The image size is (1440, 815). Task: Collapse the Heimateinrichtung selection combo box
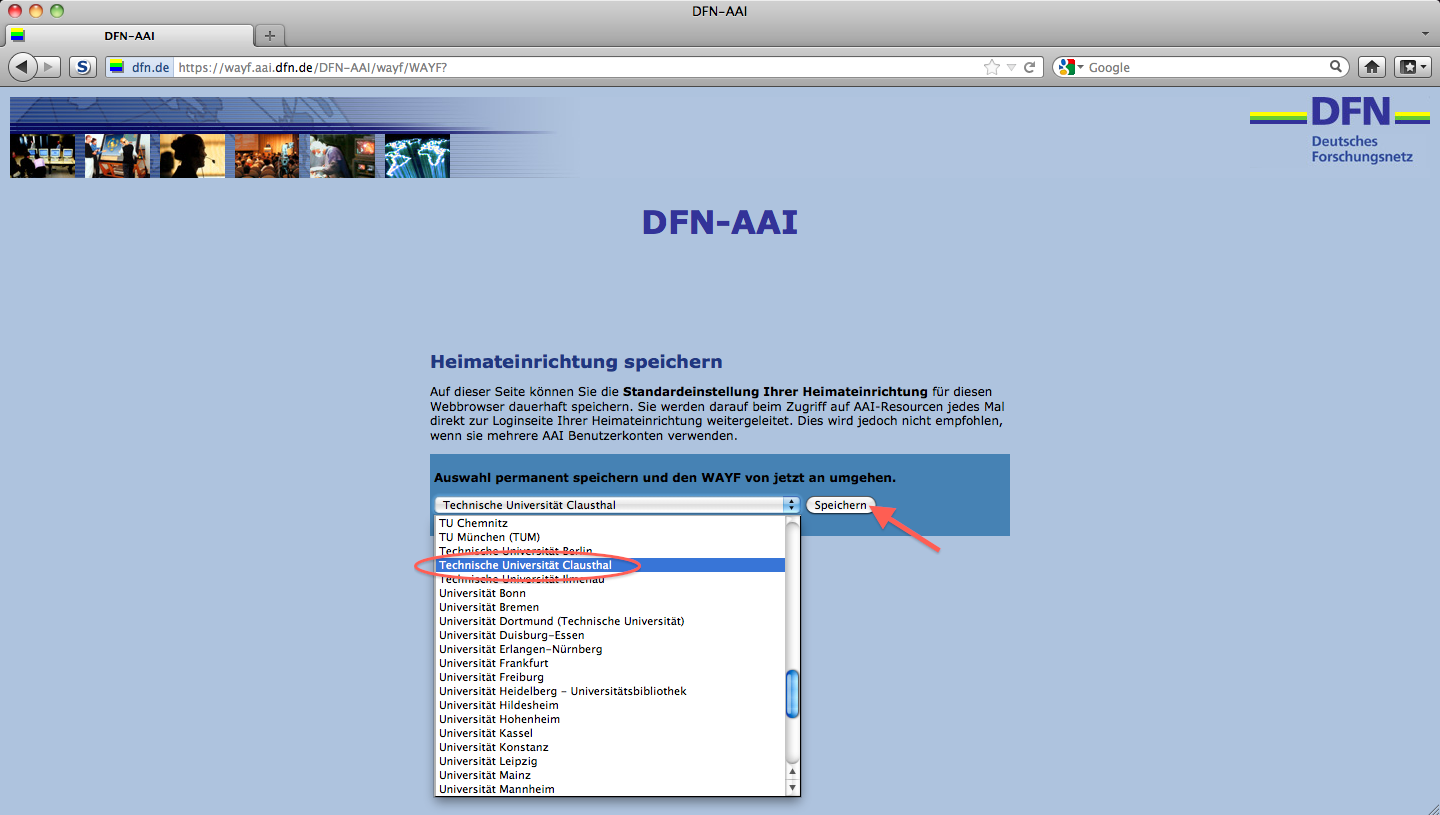(x=618, y=505)
